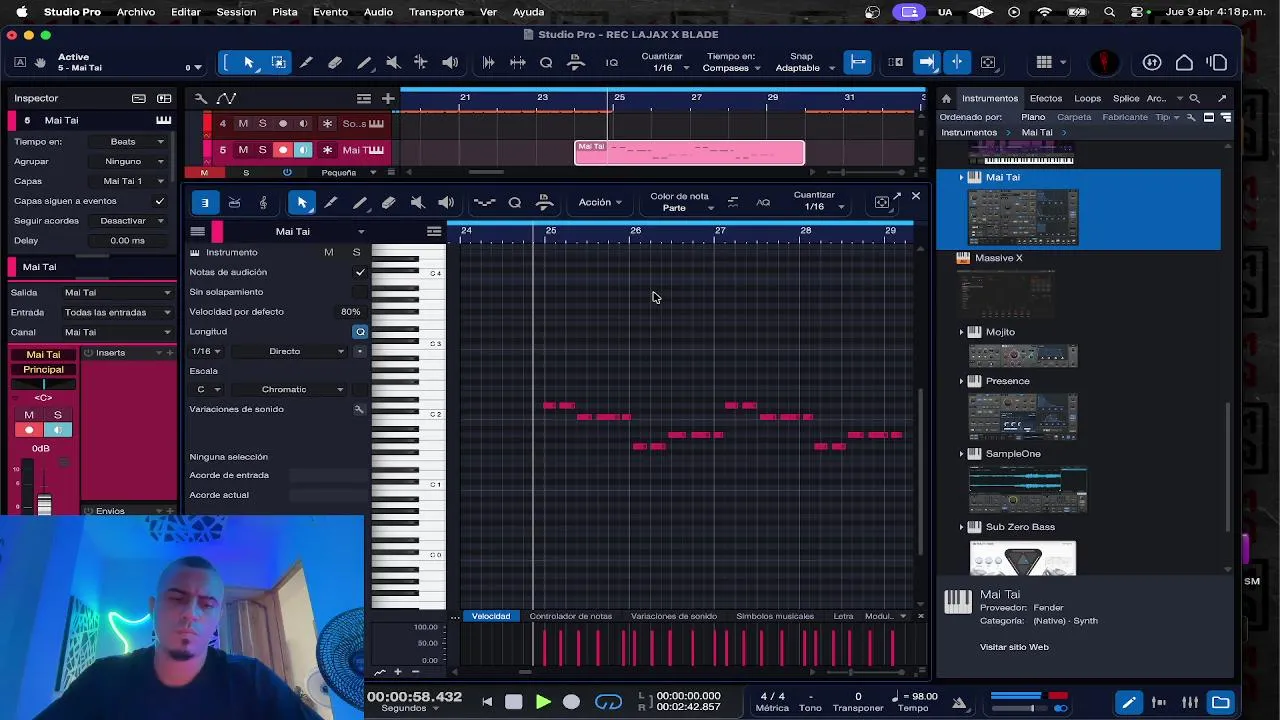Click Mai Tai channel volume fader
The width and height of the screenshot is (1280, 720).
point(44,503)
